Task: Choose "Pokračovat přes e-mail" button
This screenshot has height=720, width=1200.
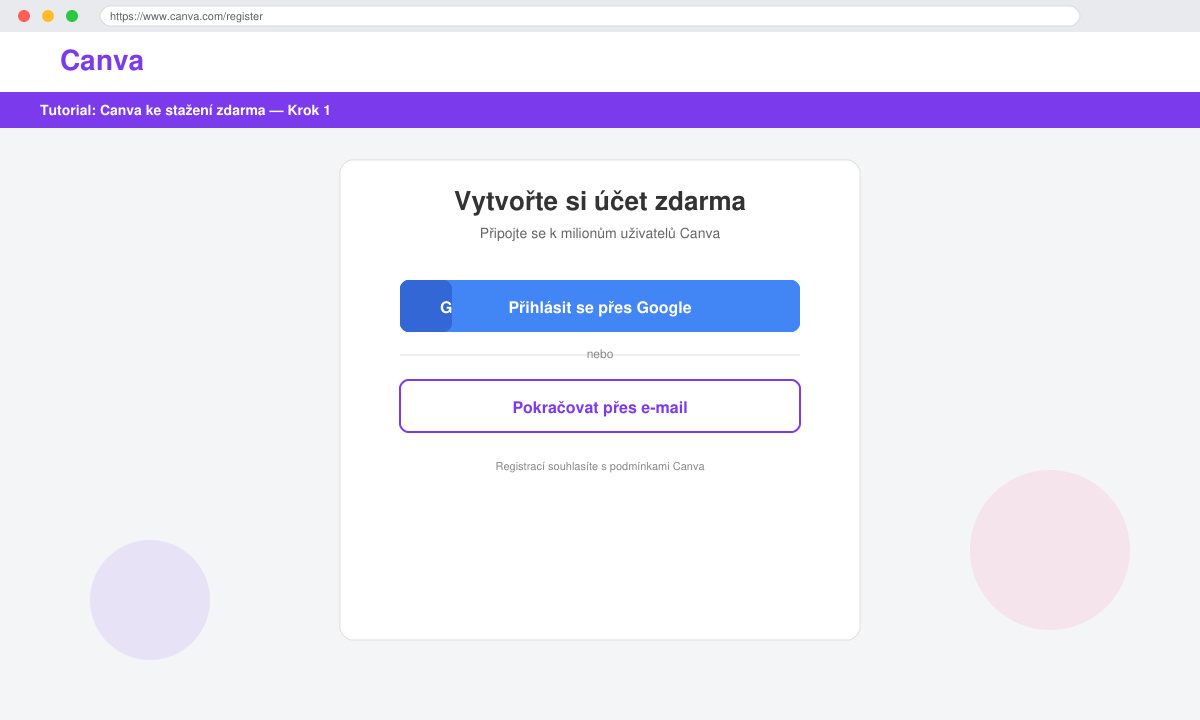Action: (x=600, y=406)
